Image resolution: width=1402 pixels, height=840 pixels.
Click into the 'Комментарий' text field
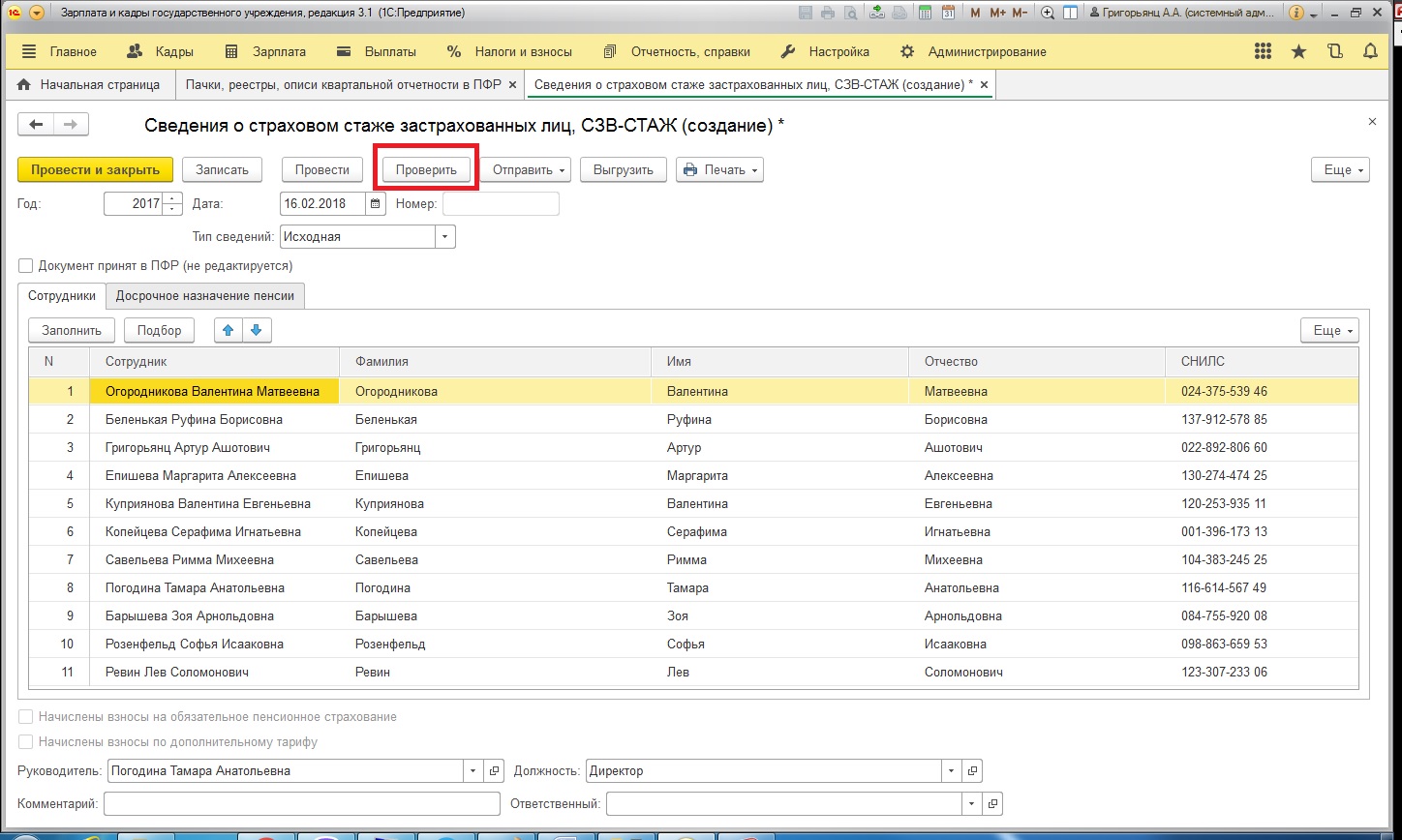(x=301, y=803)
